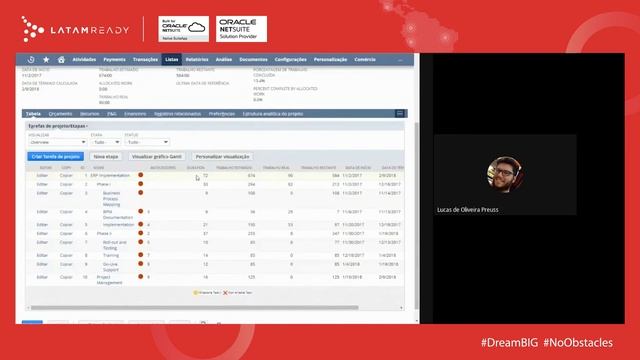Click the LatamReady logo
Screen dimensions: 640x360
click(76, 29)
